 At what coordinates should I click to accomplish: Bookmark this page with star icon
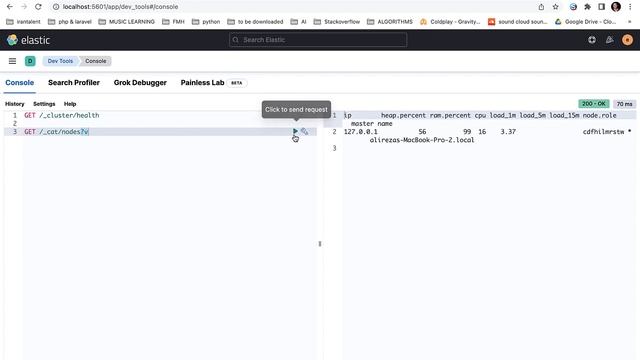(556, 7)
